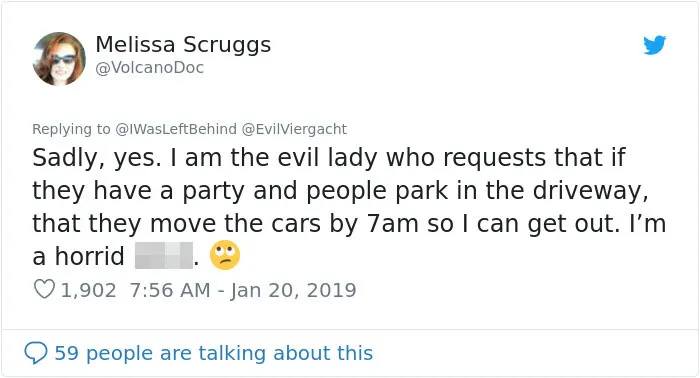
Task: Open Melissa Scruggs profile picture
Action: [x=59, y=58]
